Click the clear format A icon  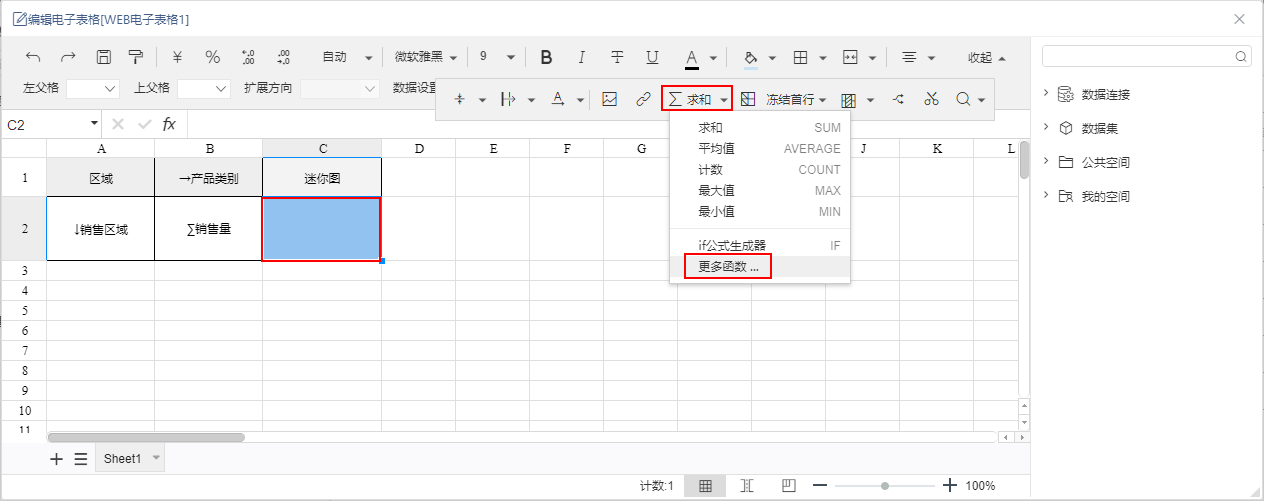[x=557, y=99]
